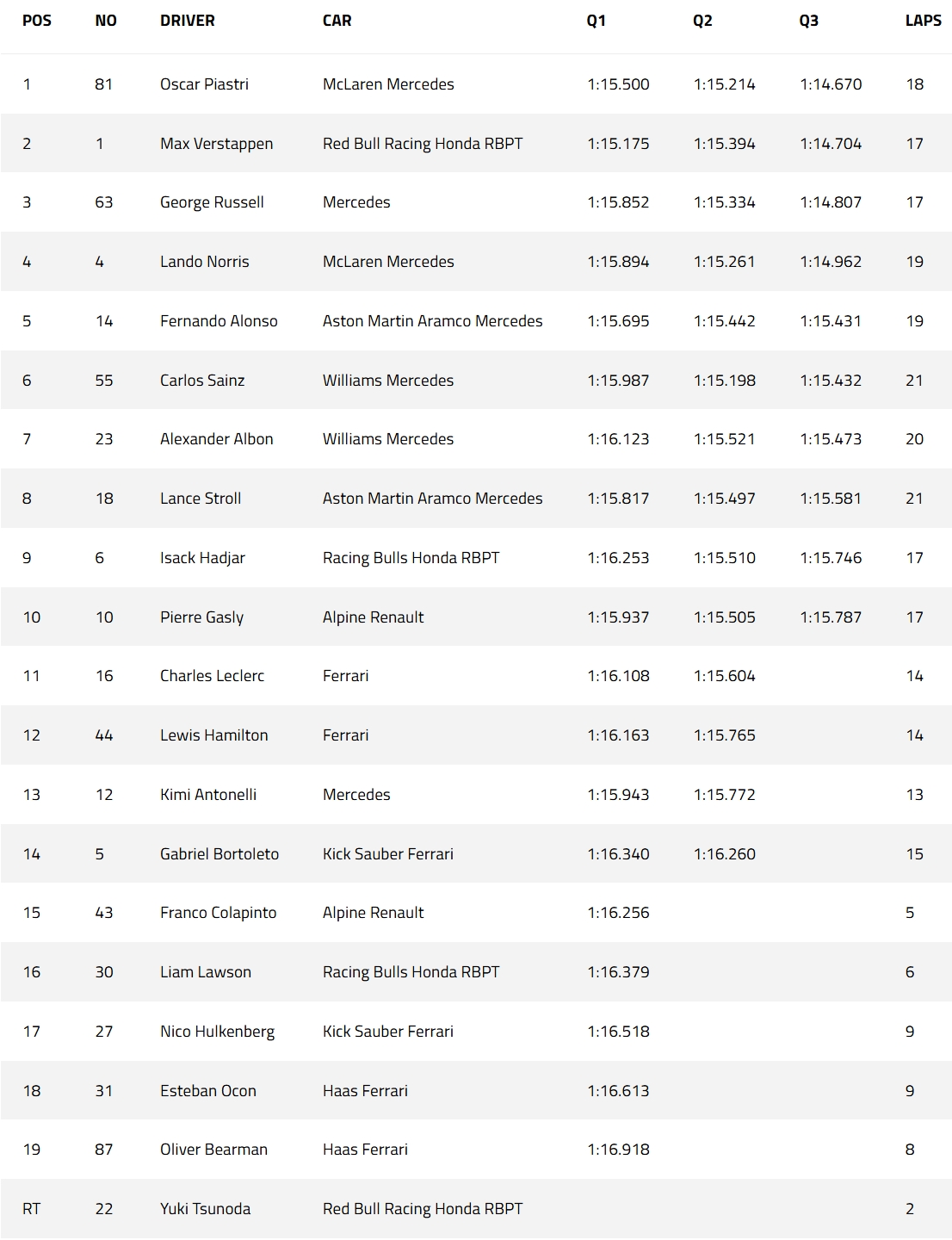Select Carlos Sainz driver name
Image resolution: width=952 pixels, height=1240 pixels.
click(x=202, y=381)
